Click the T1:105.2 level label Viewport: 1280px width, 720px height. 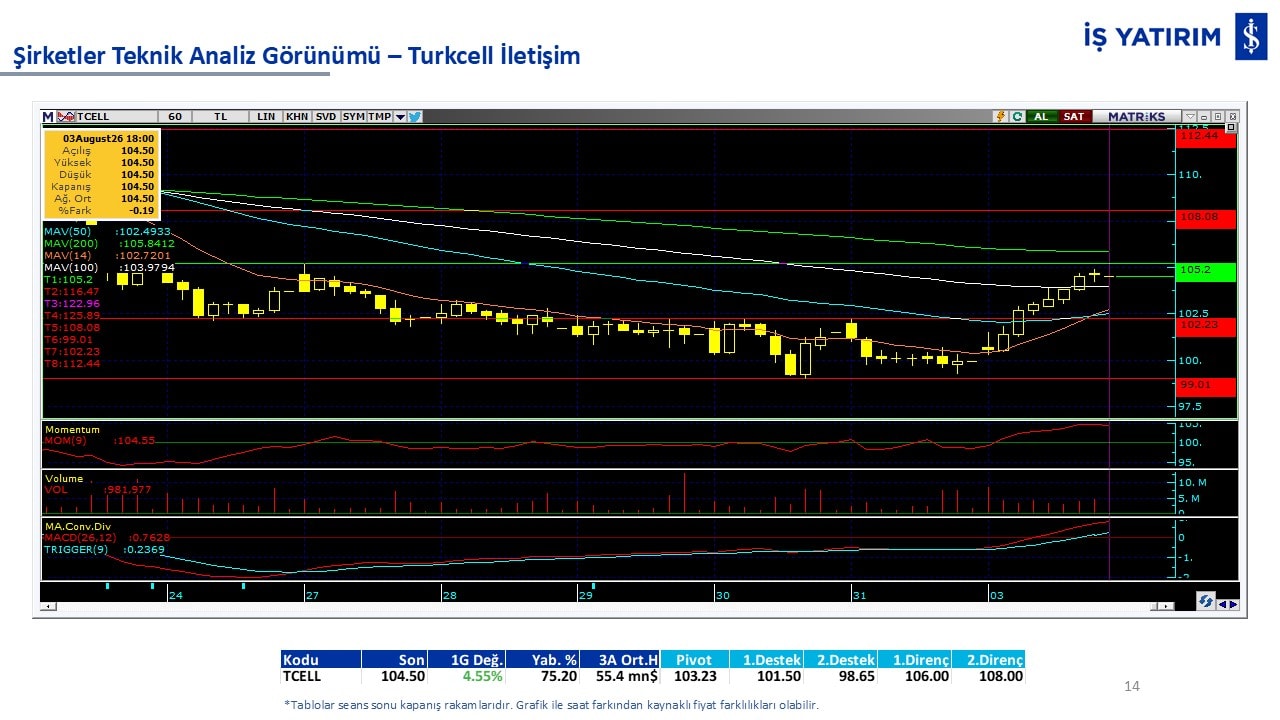tap(68, 279)
